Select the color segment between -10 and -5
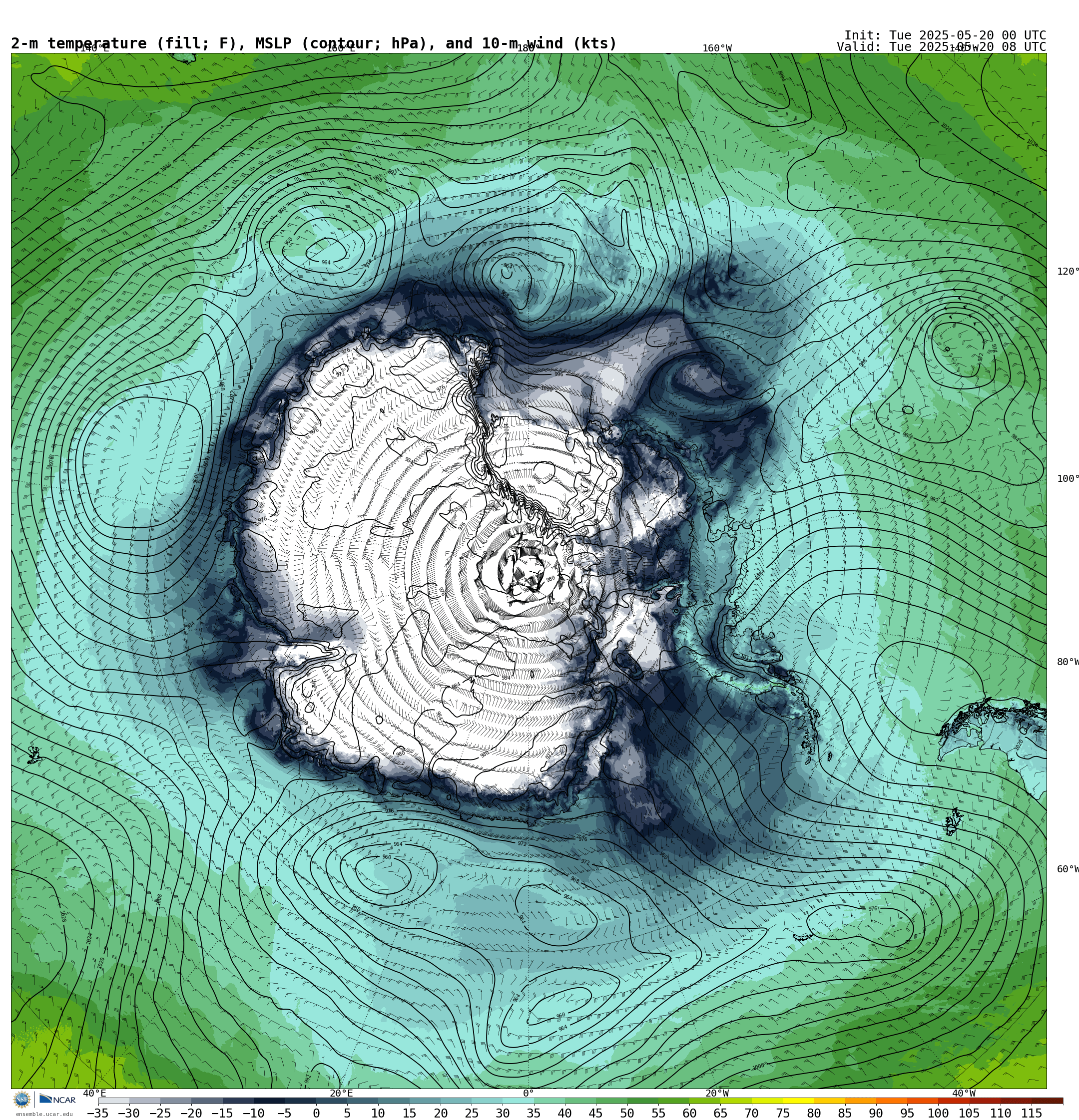Image resolution: width=1079 pixels, height=1120 pixels. pos(269,1101)
